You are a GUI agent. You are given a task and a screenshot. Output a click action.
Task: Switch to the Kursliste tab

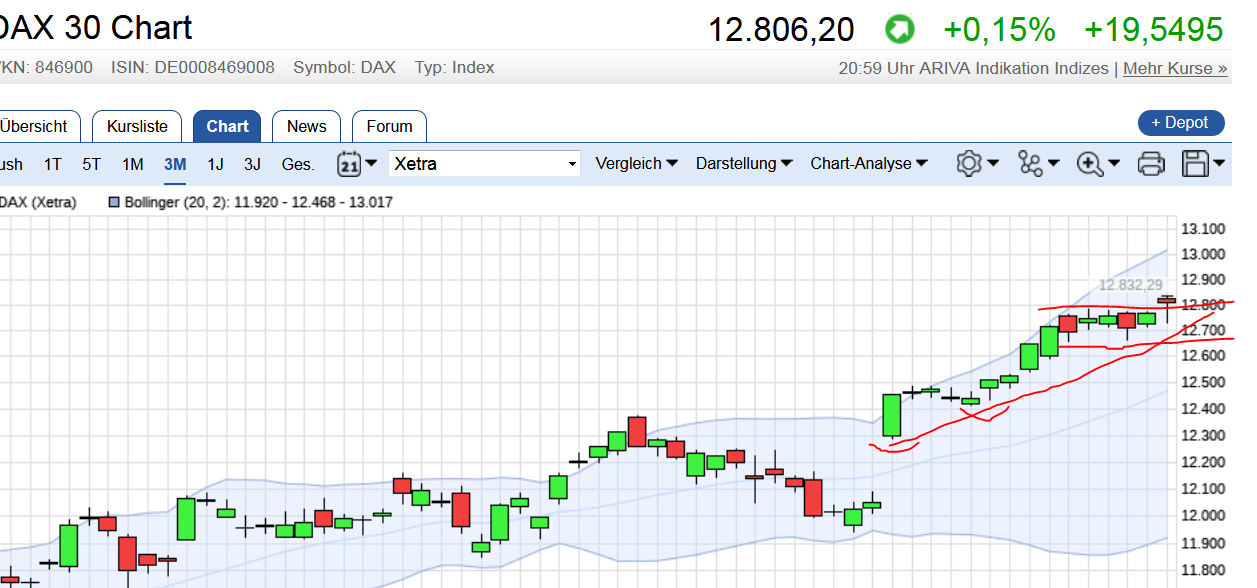tap(136, 126)
